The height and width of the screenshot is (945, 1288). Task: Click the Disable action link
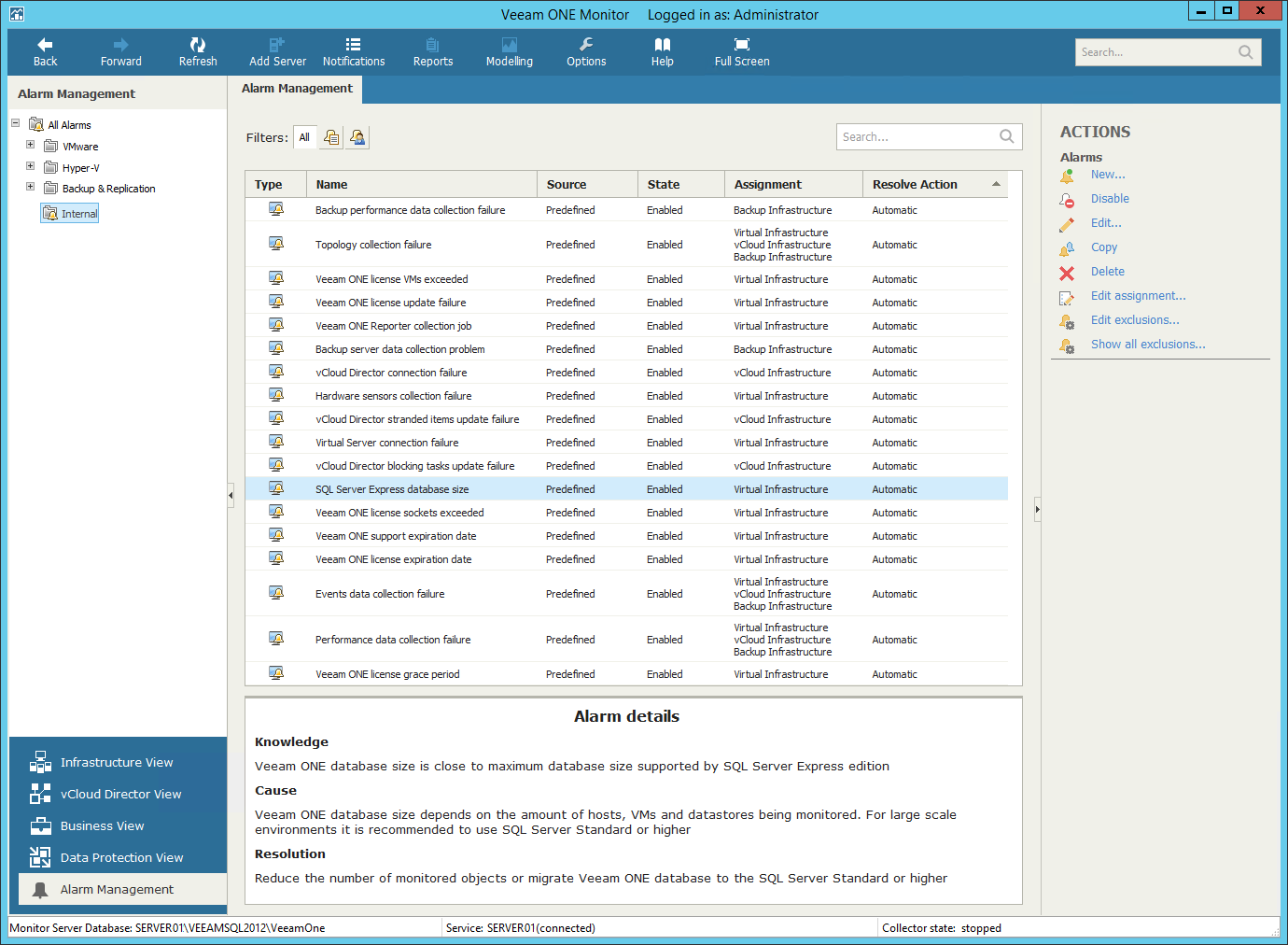click(x=1110, y=199)
